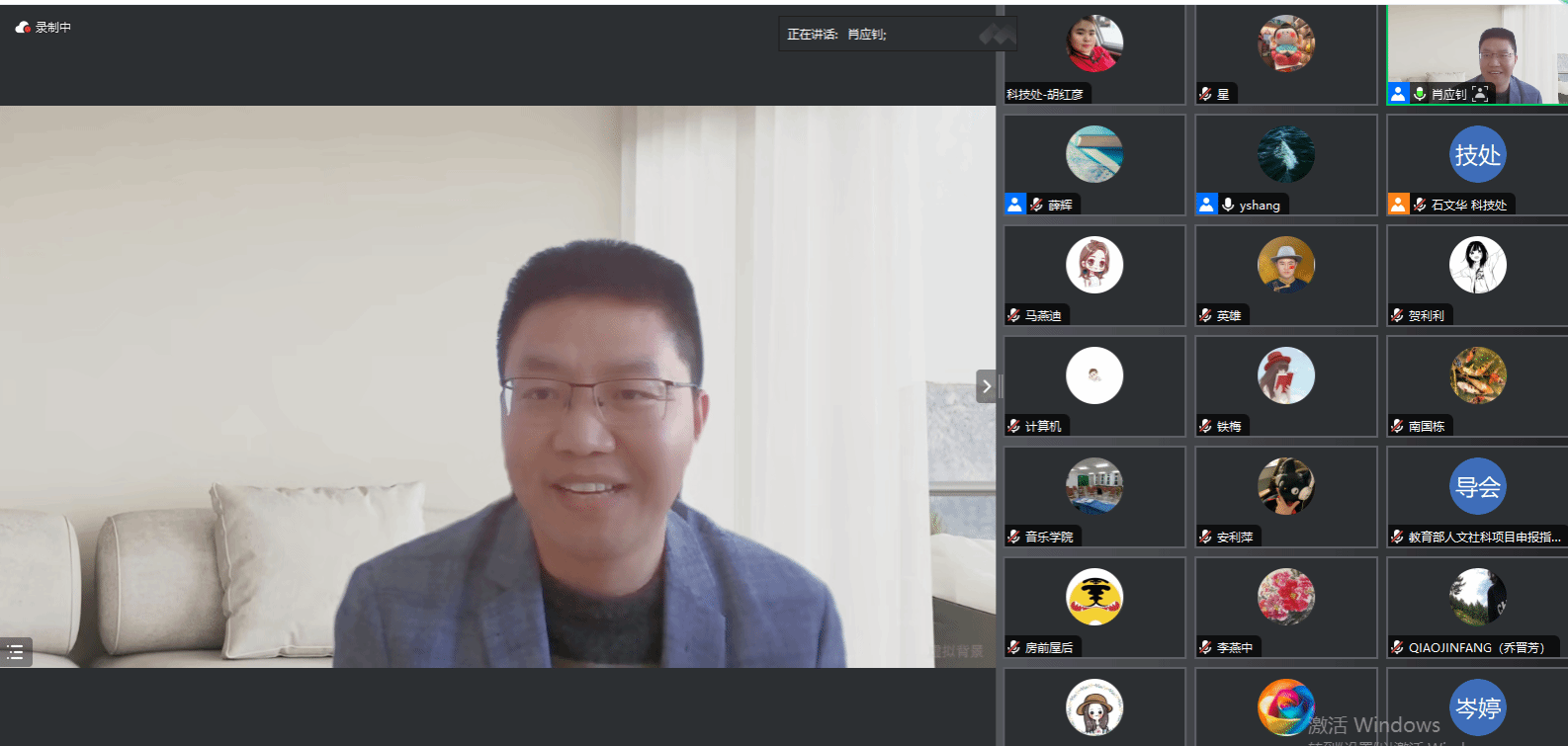Click the 录制中 recording status text

tap(53, 28)
